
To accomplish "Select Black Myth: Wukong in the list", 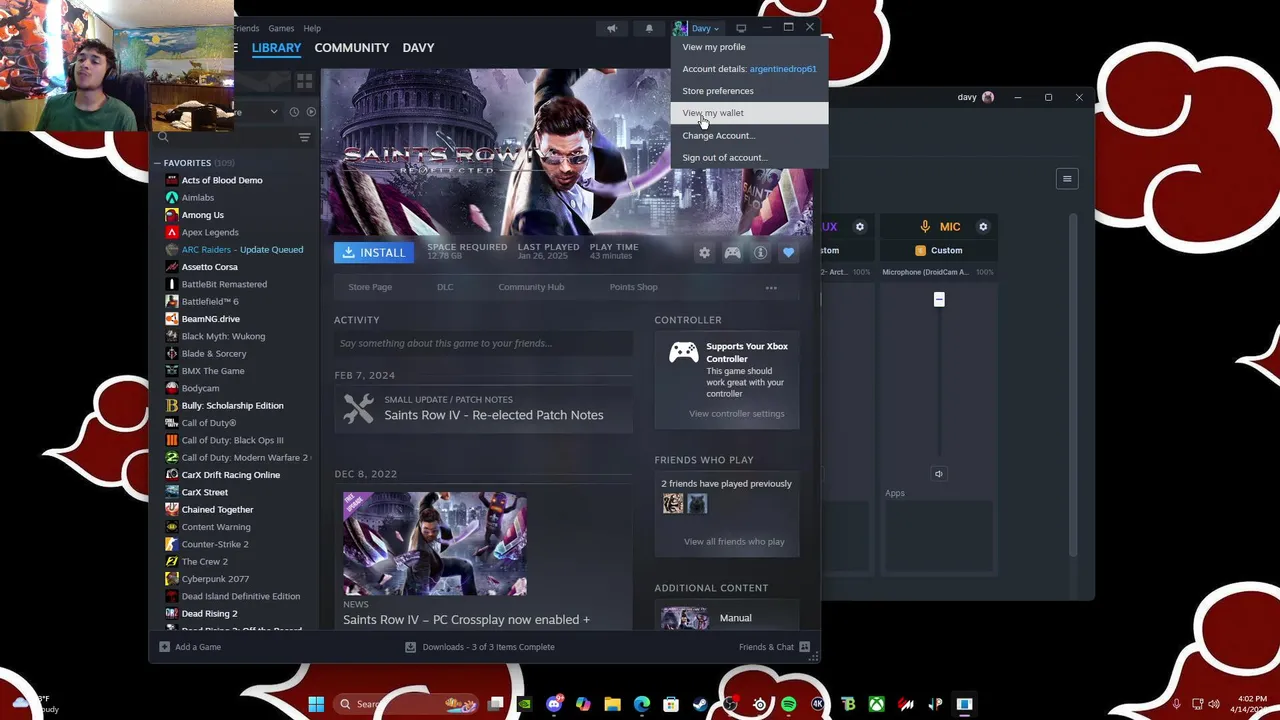I will pos(223,336).
